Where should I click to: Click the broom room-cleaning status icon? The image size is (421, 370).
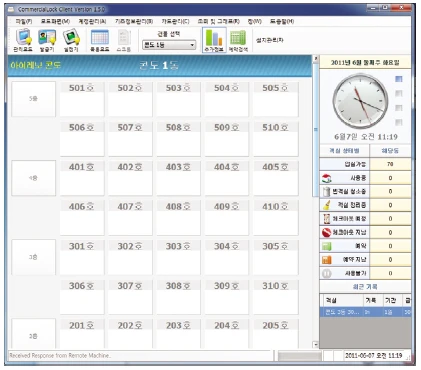pyautogui.click(x=326, y=205)
